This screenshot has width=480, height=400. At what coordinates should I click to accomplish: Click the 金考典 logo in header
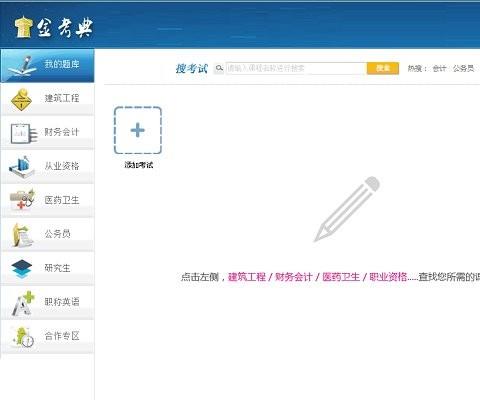pyautogui.click(x=53, y=27)
